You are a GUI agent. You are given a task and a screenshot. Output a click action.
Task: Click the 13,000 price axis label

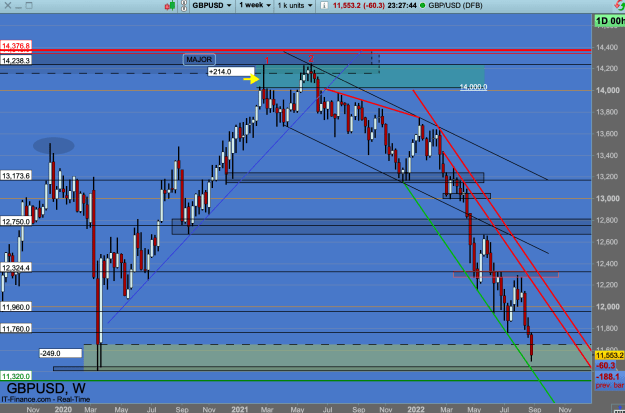coord(607,199)
